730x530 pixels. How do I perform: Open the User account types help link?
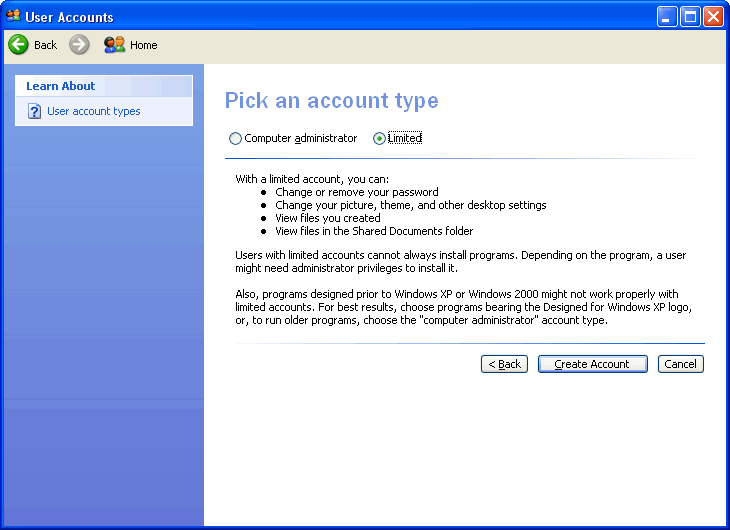[x=94, y=111]
